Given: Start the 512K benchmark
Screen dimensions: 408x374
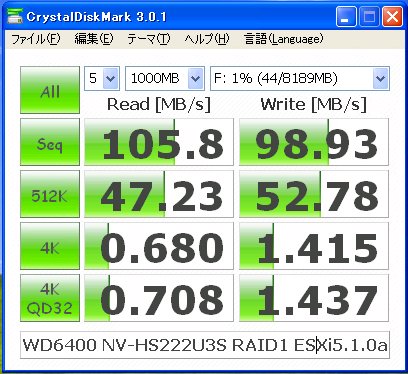Looking at the screenshot, I should pos(50,194).
